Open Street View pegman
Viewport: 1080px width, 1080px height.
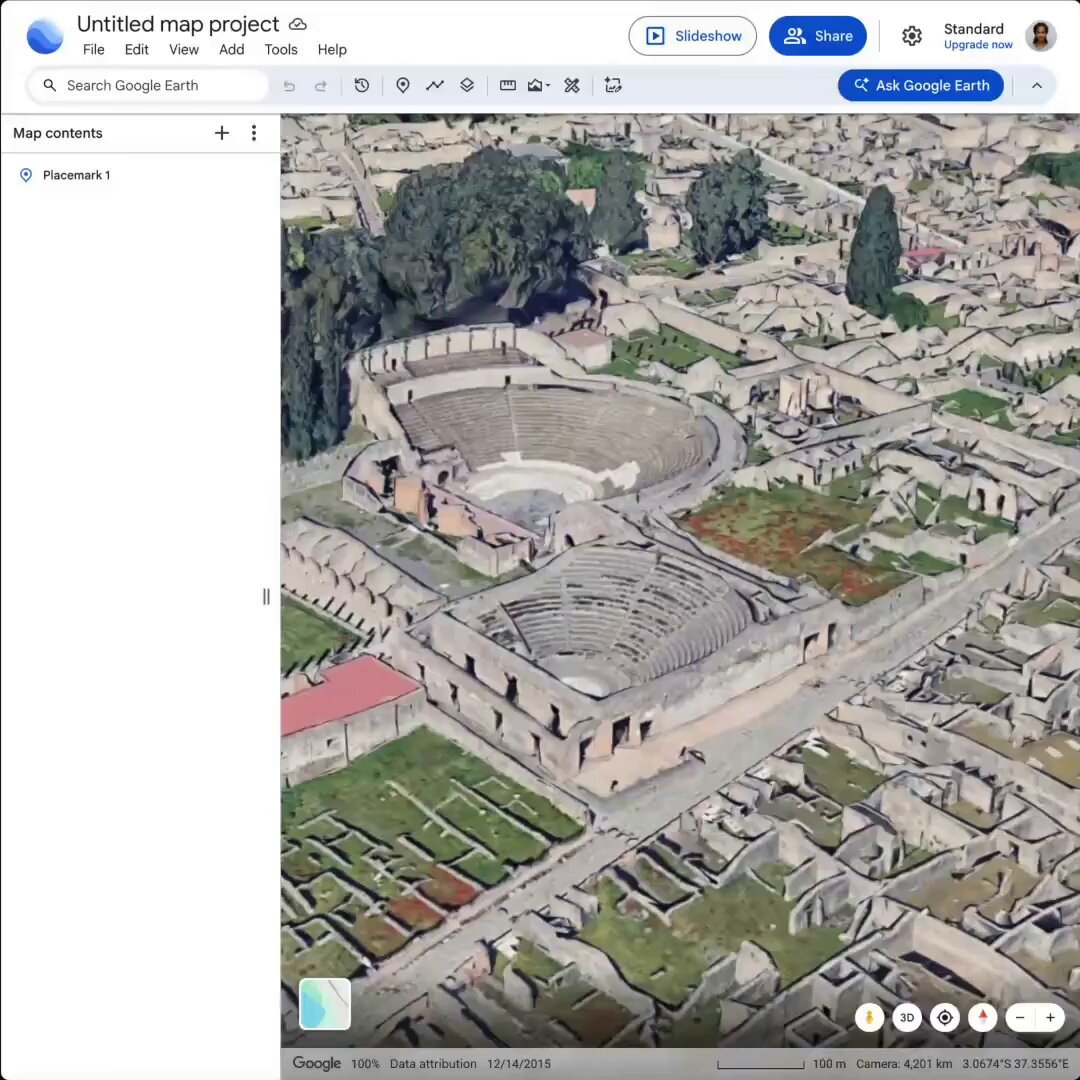(869, 1017)
